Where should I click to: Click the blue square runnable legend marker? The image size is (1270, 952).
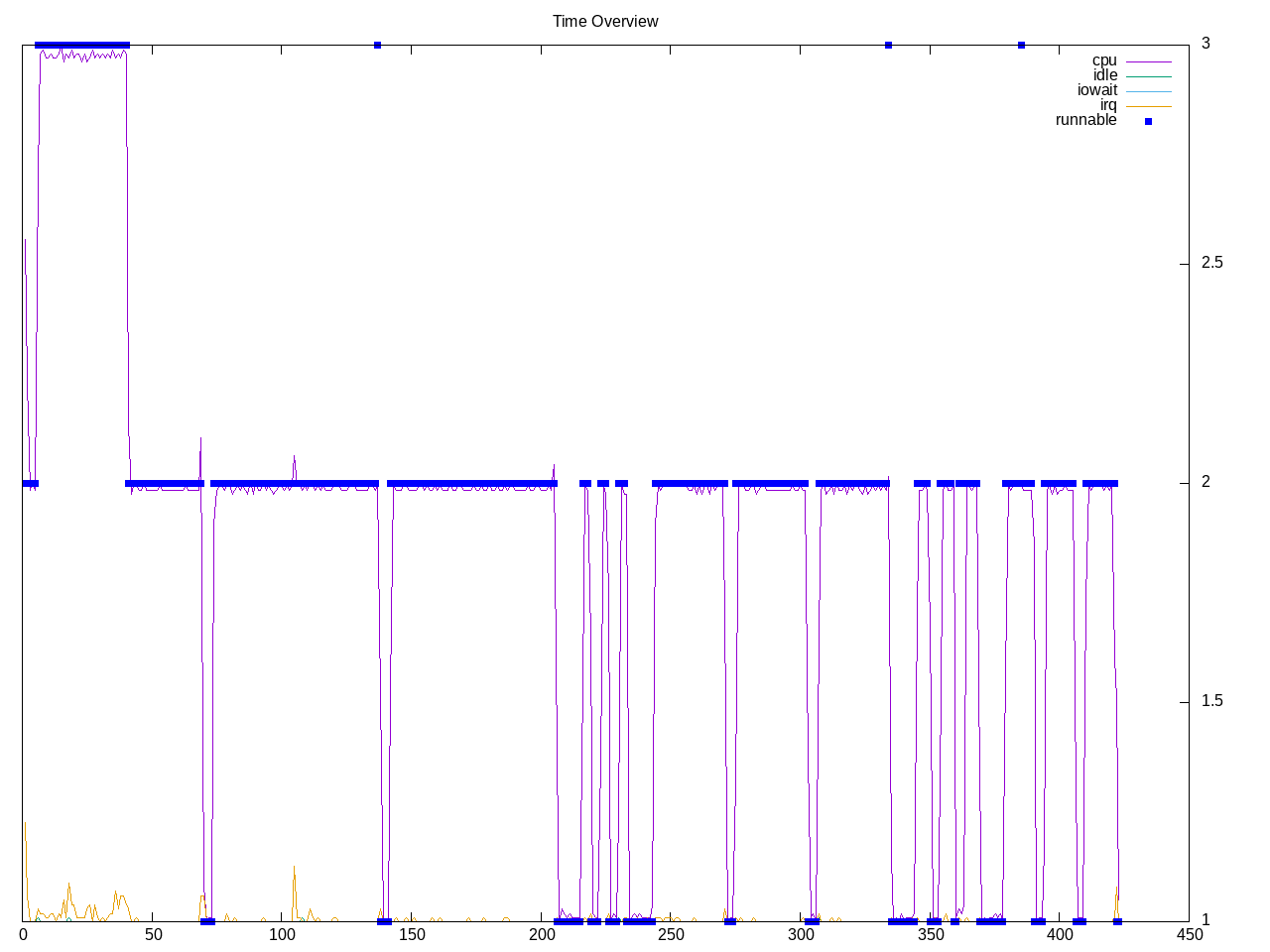[1148, 121]
